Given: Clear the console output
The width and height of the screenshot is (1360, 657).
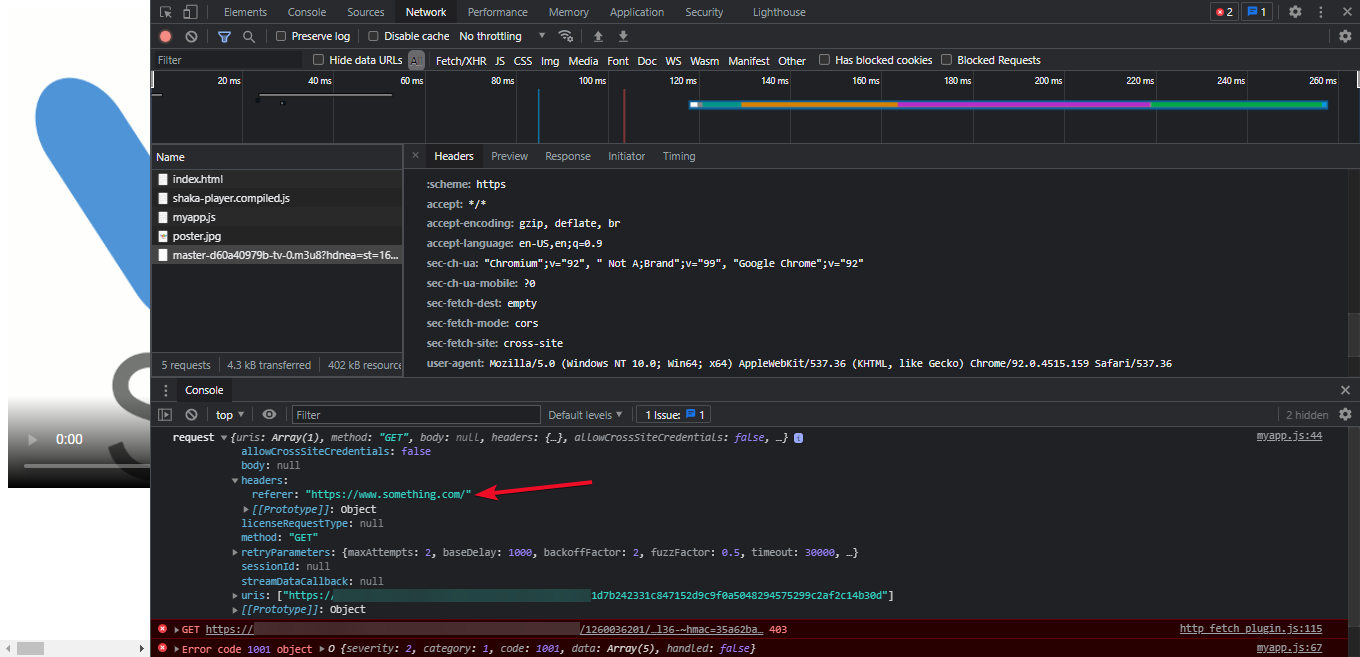Looking at the screenshot, I should [x=191, y=414].
